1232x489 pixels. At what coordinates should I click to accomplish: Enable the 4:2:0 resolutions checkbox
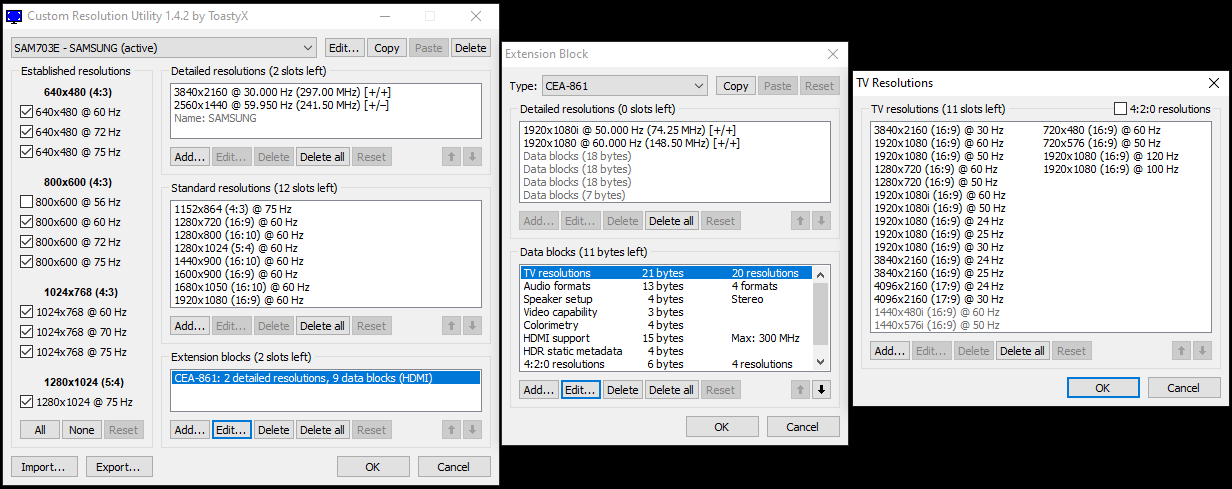tap(1121, 109)
